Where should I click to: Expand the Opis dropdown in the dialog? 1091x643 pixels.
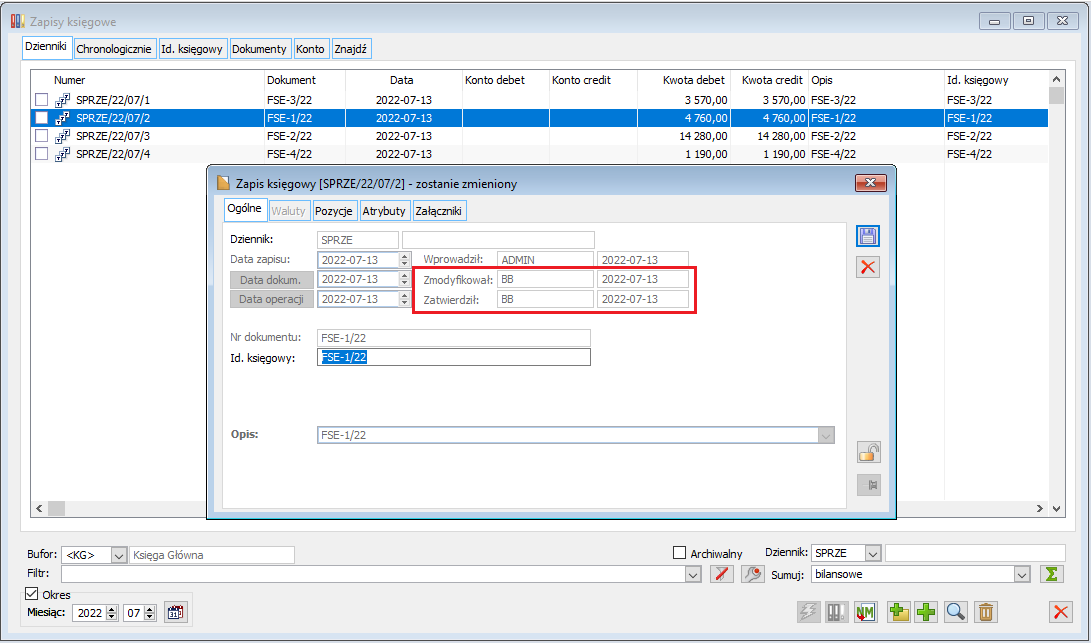click(826, 436)
